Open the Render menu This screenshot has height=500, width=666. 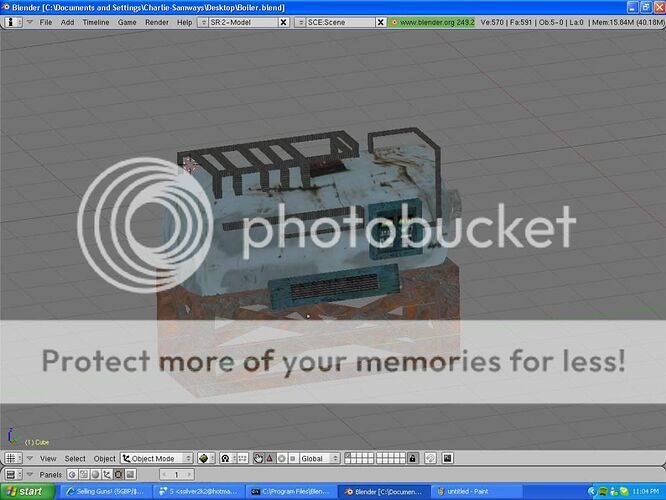coord(157,22)
